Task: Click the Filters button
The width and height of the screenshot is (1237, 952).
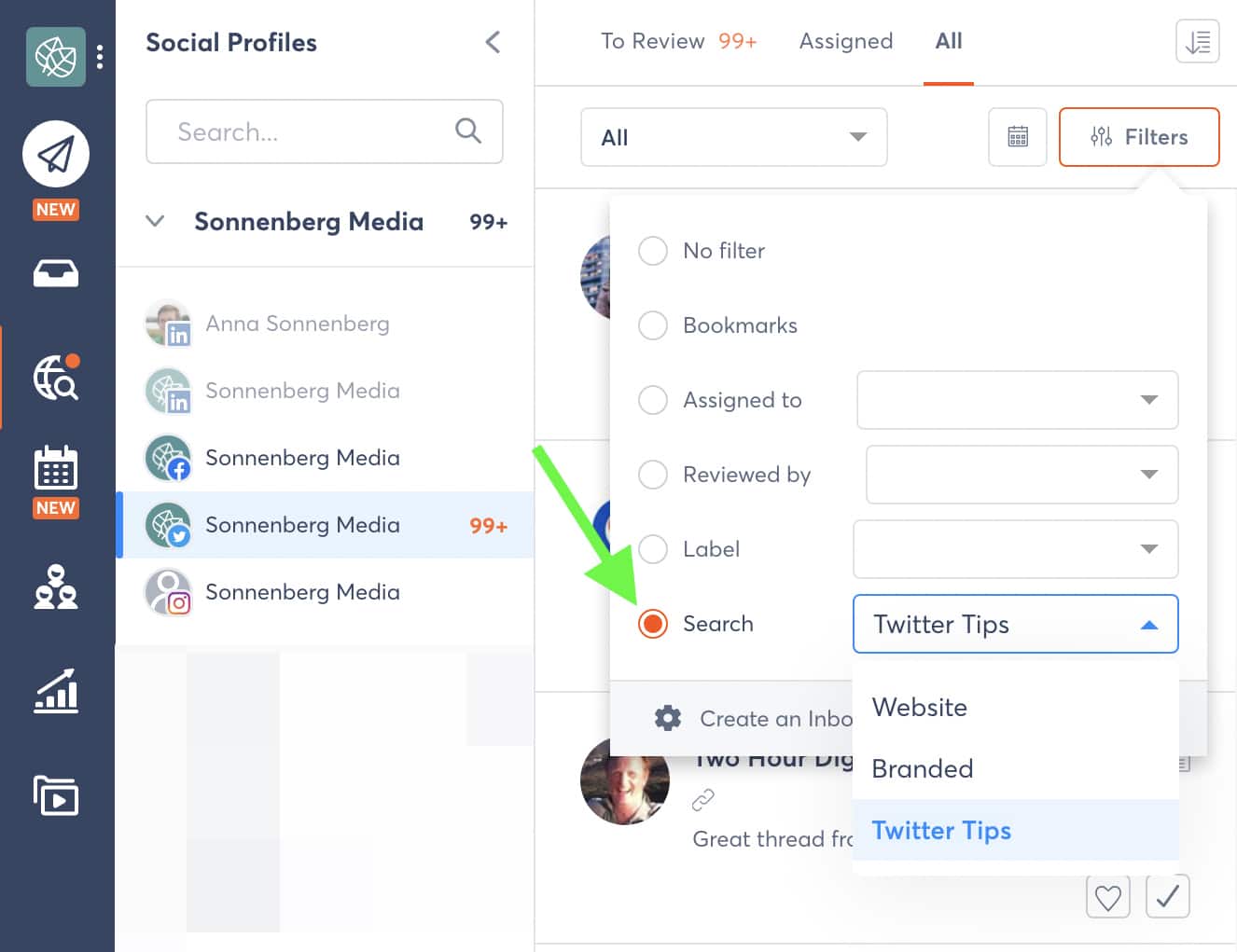Action: [1139, 137]
